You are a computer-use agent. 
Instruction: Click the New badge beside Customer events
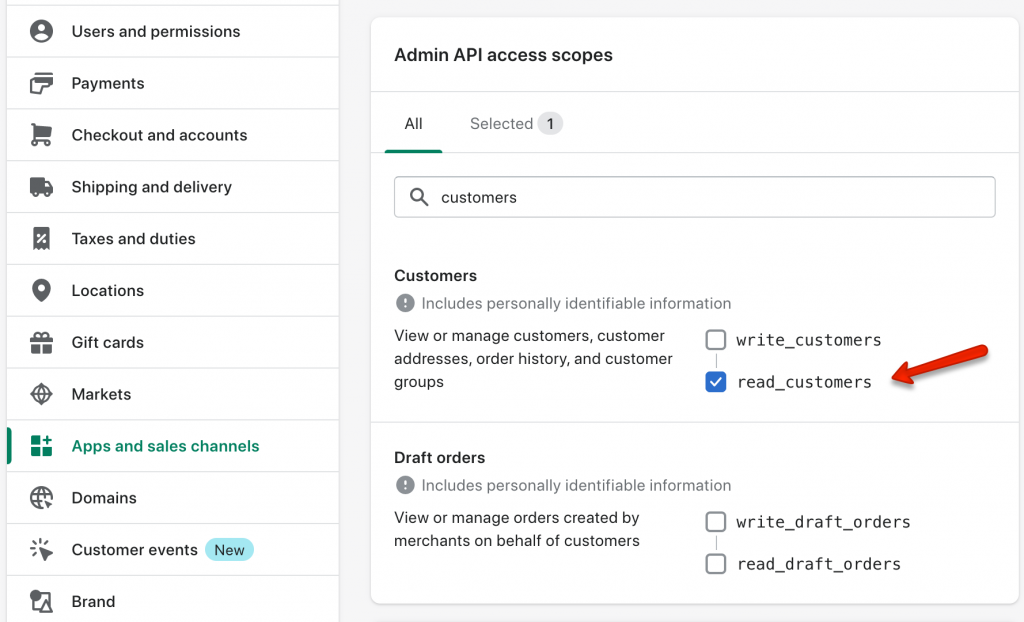point(229,549)
